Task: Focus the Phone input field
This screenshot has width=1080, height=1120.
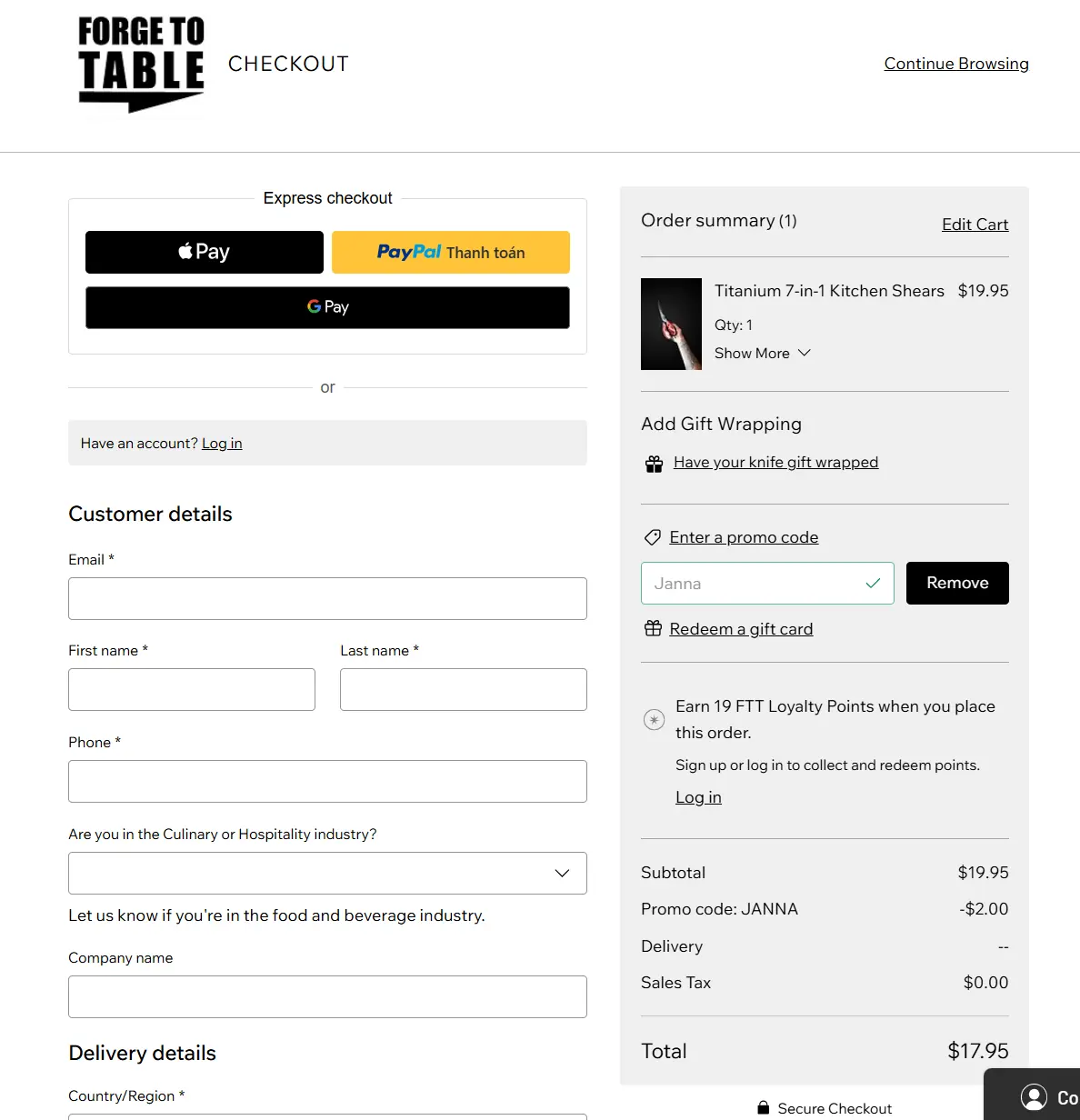Action: (327, 782)
